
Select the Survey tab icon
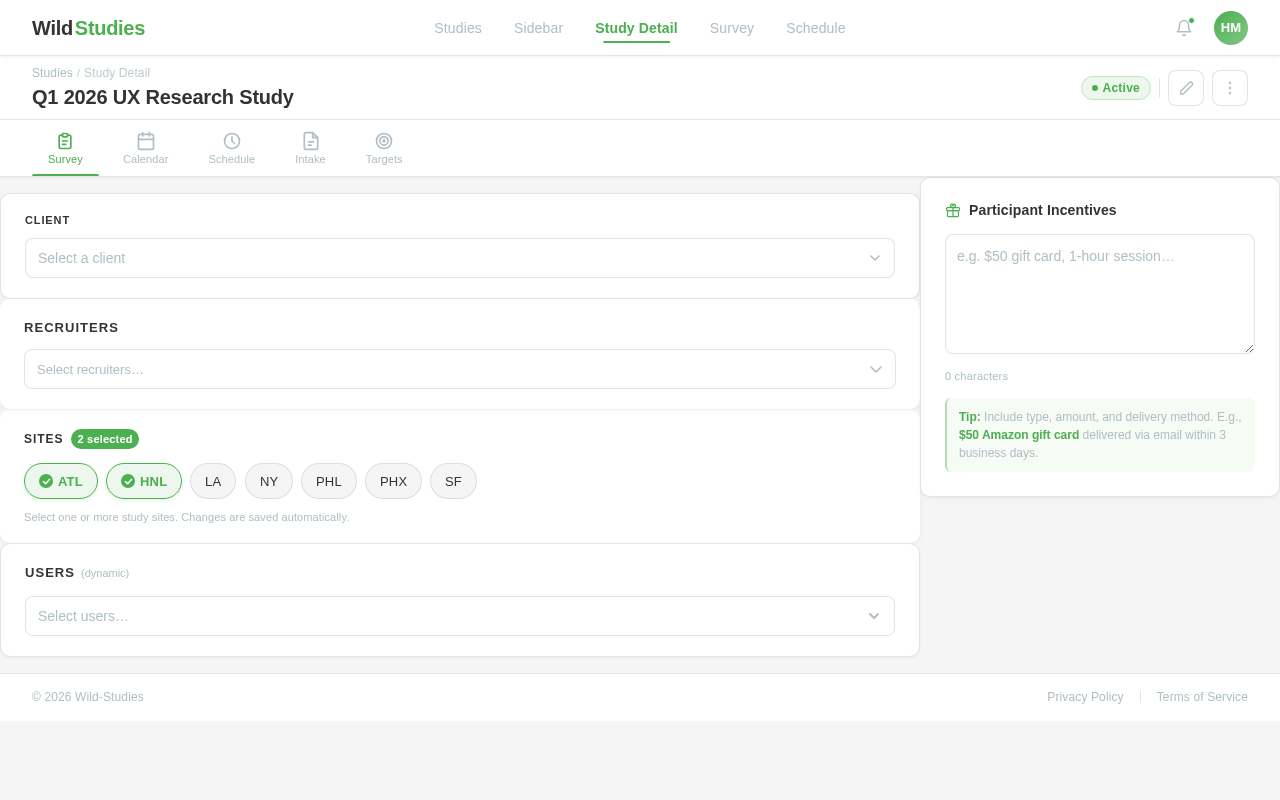pyautogui.click(x=65, y=141)
